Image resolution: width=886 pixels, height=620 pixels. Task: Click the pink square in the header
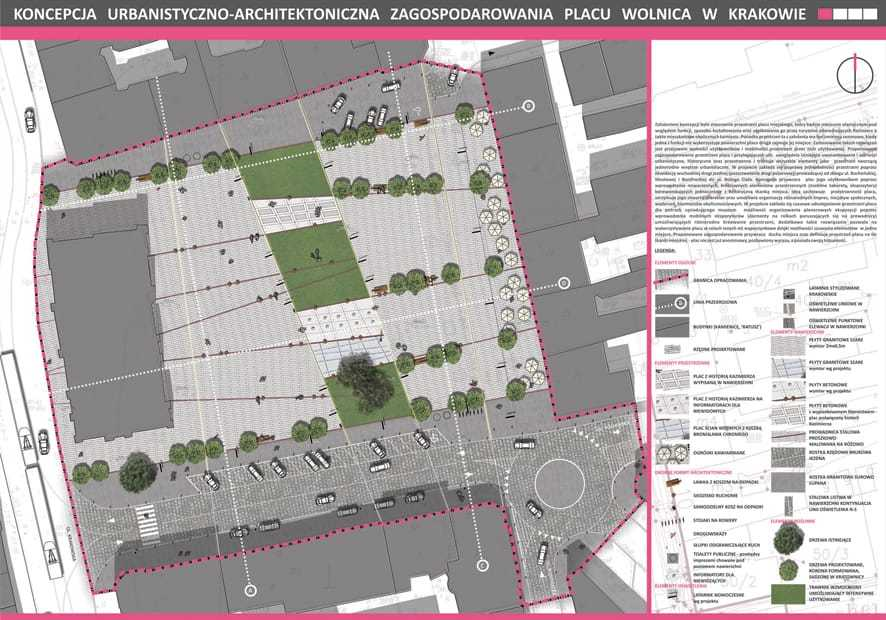pyautogui.click(x=825, y=15)
